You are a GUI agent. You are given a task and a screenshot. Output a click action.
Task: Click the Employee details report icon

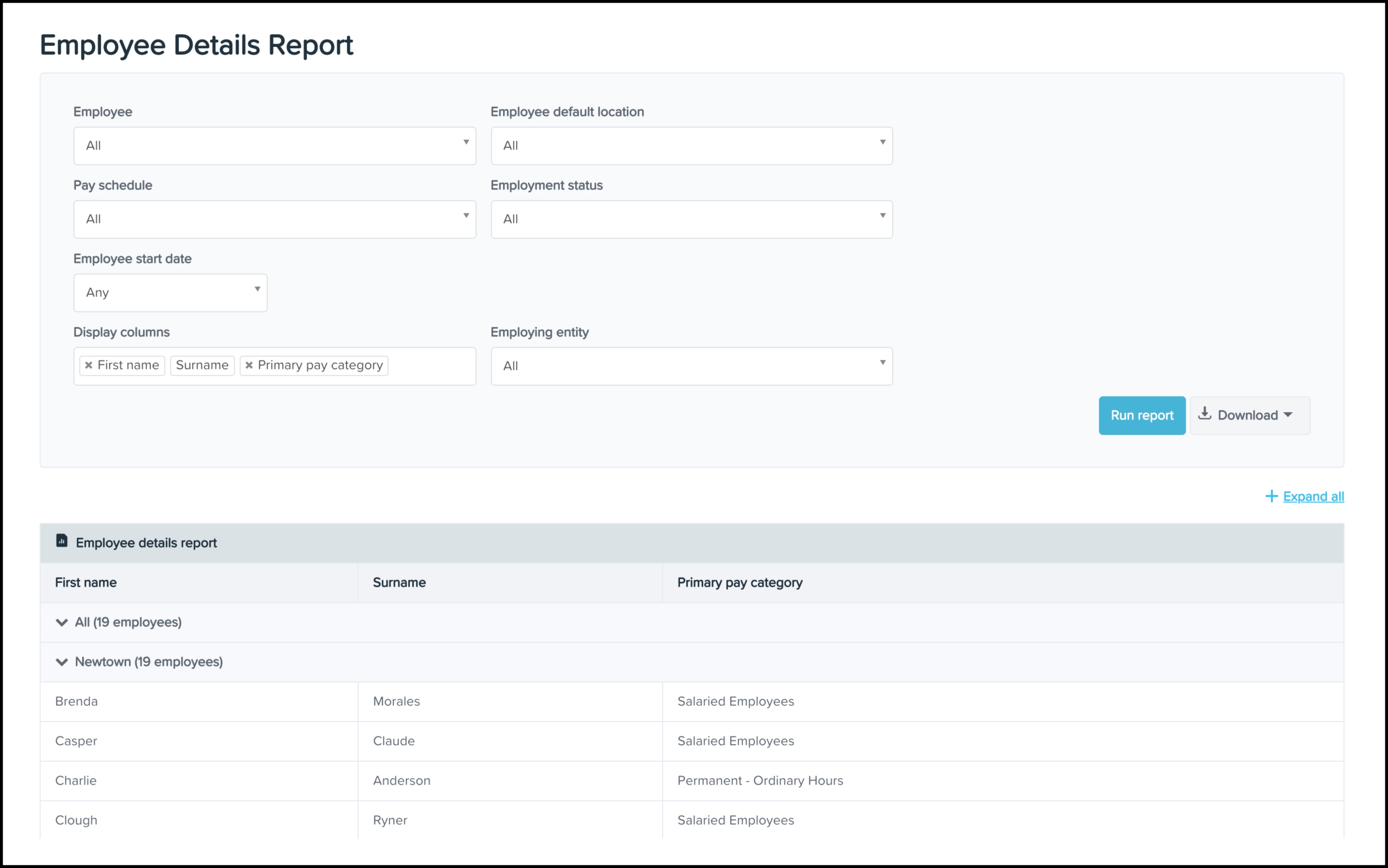61,541
